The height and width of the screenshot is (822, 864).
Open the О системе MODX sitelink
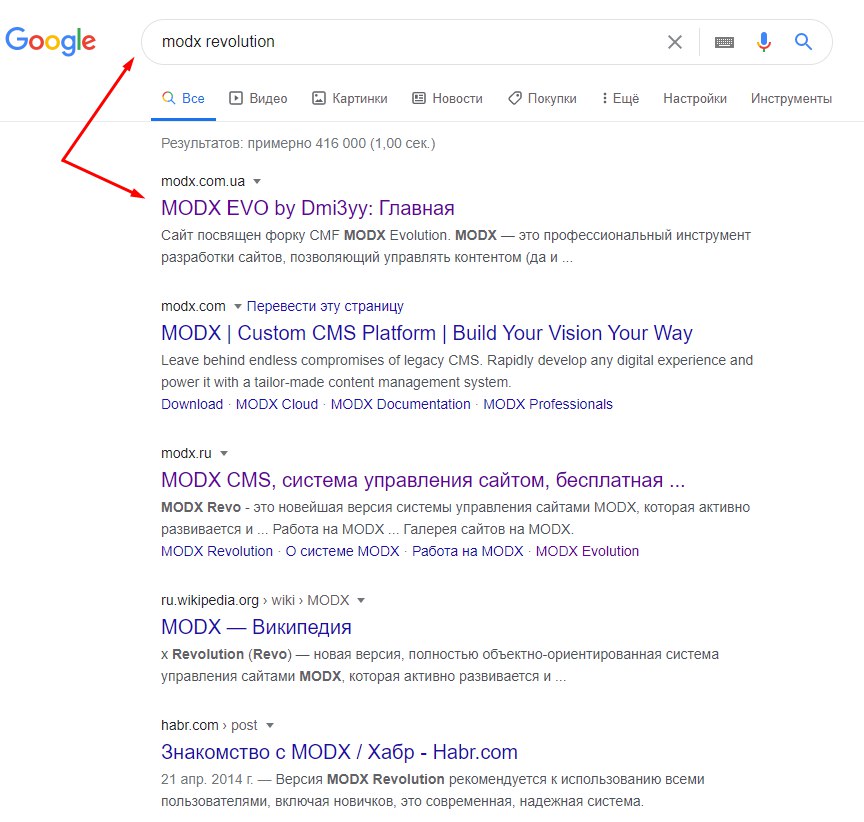coord(342,551)
